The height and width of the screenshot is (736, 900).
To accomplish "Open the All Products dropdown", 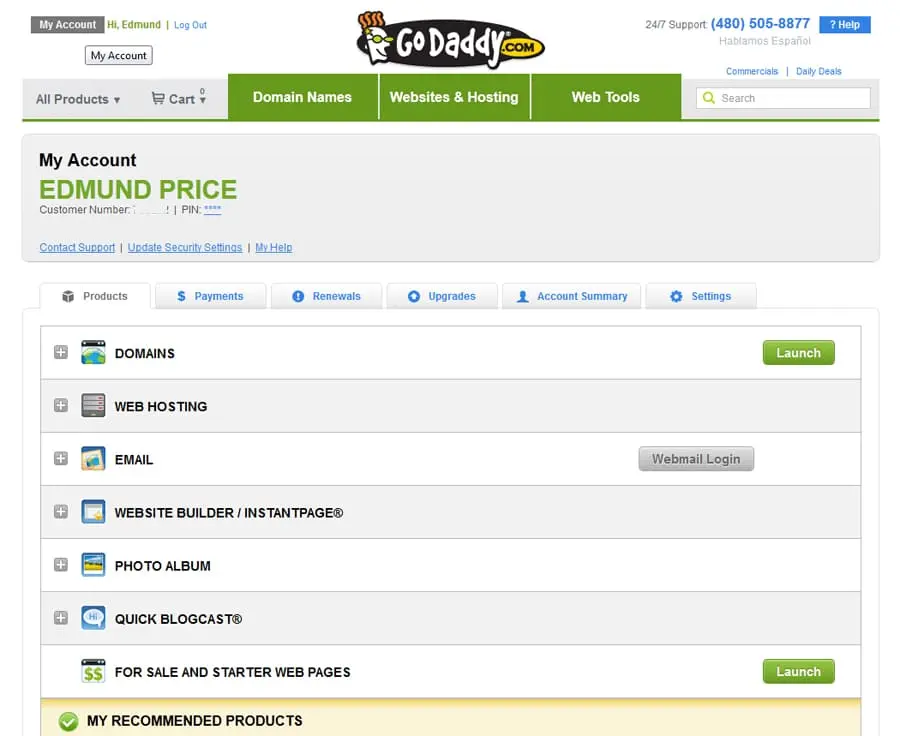I will (x=78, y=99).
